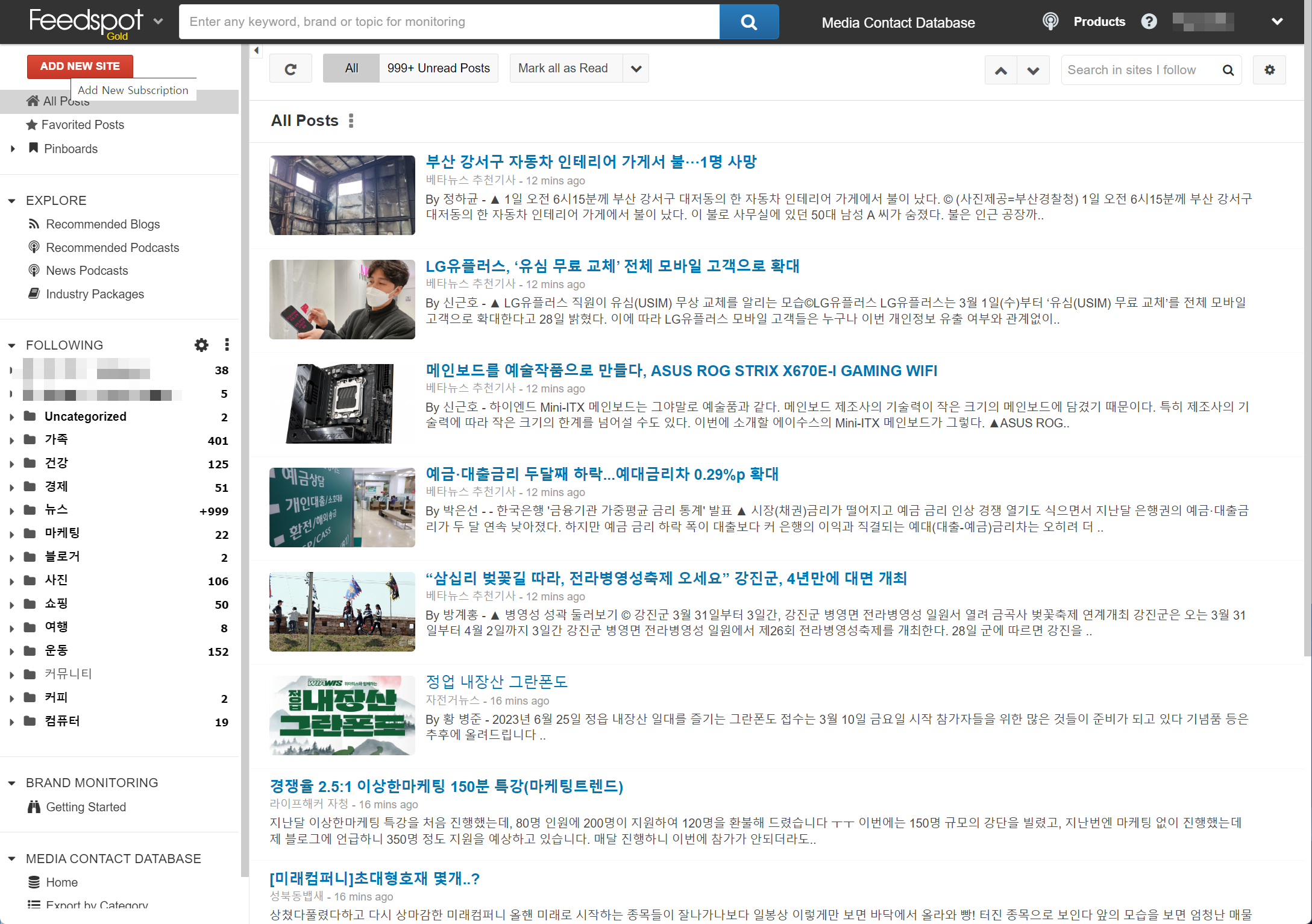Viewport: 1312px width, 924px height.
Task: Click the three-dot menu beside All Posts
Action: pyautogui.click(x=351, y=121)
